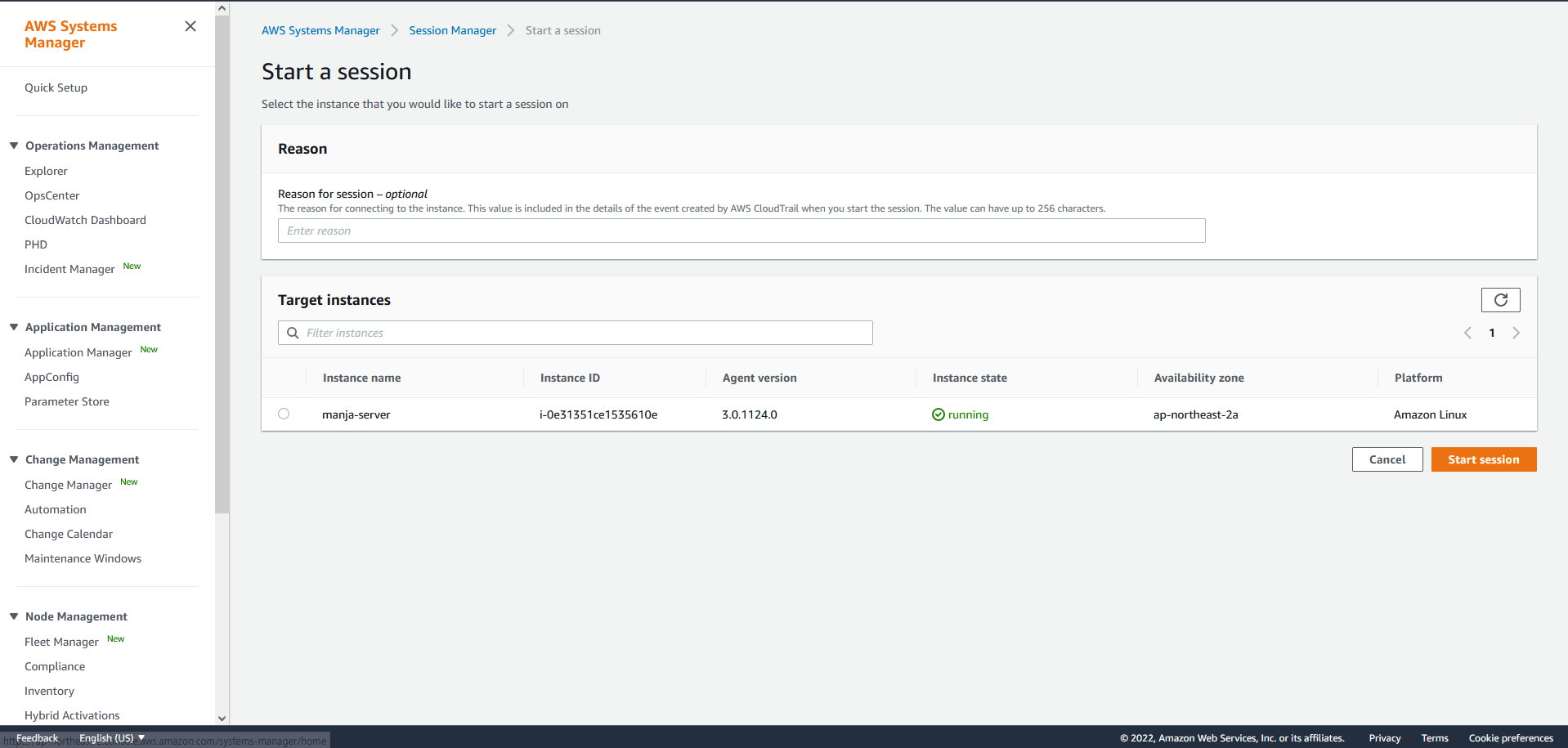Click the Feedback link
1568x748 pixels.
pyautogui.click(x=37, y=737)
